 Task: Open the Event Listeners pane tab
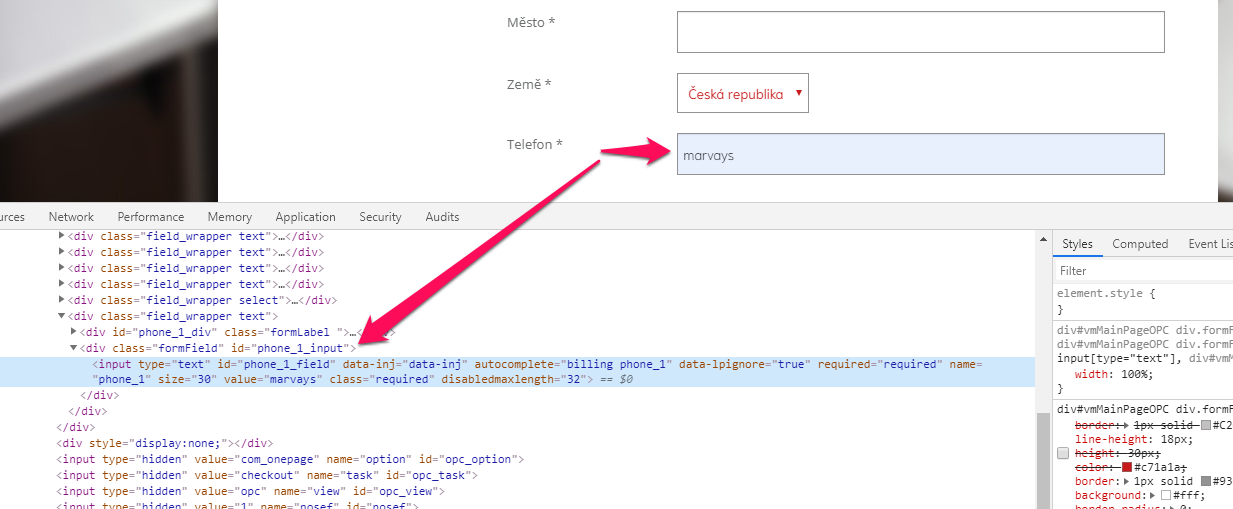pos(1210,244)
